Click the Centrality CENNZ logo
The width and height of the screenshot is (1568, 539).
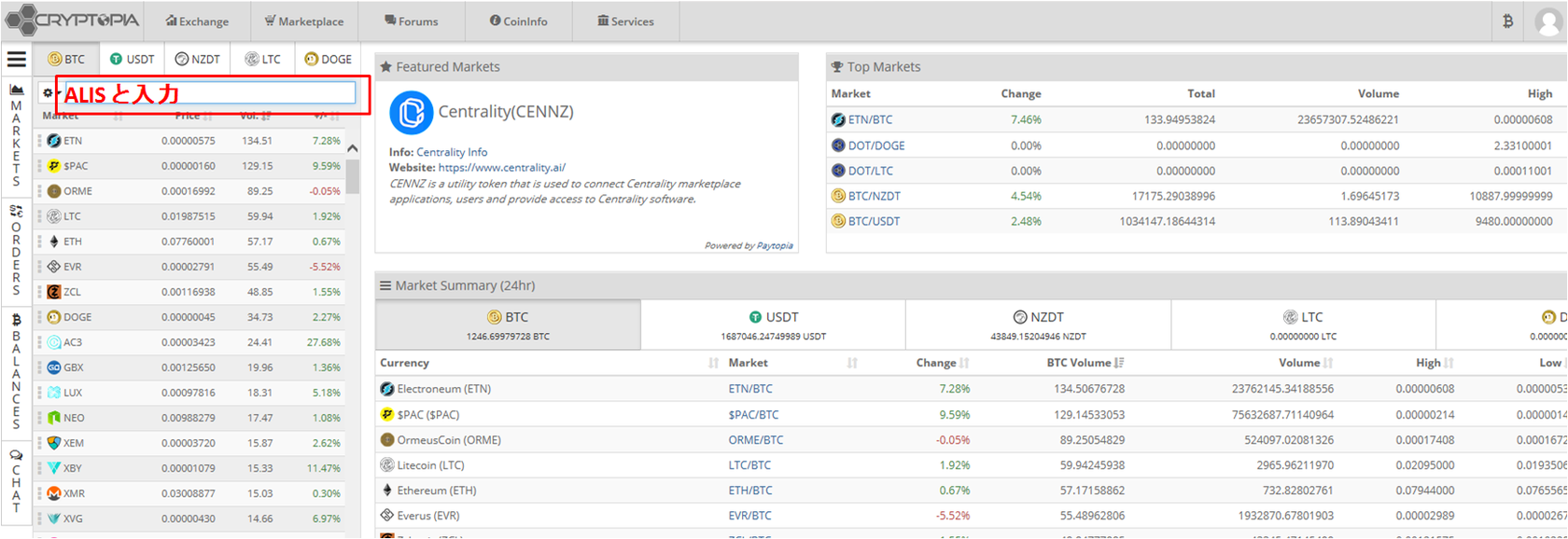(411, 113)
